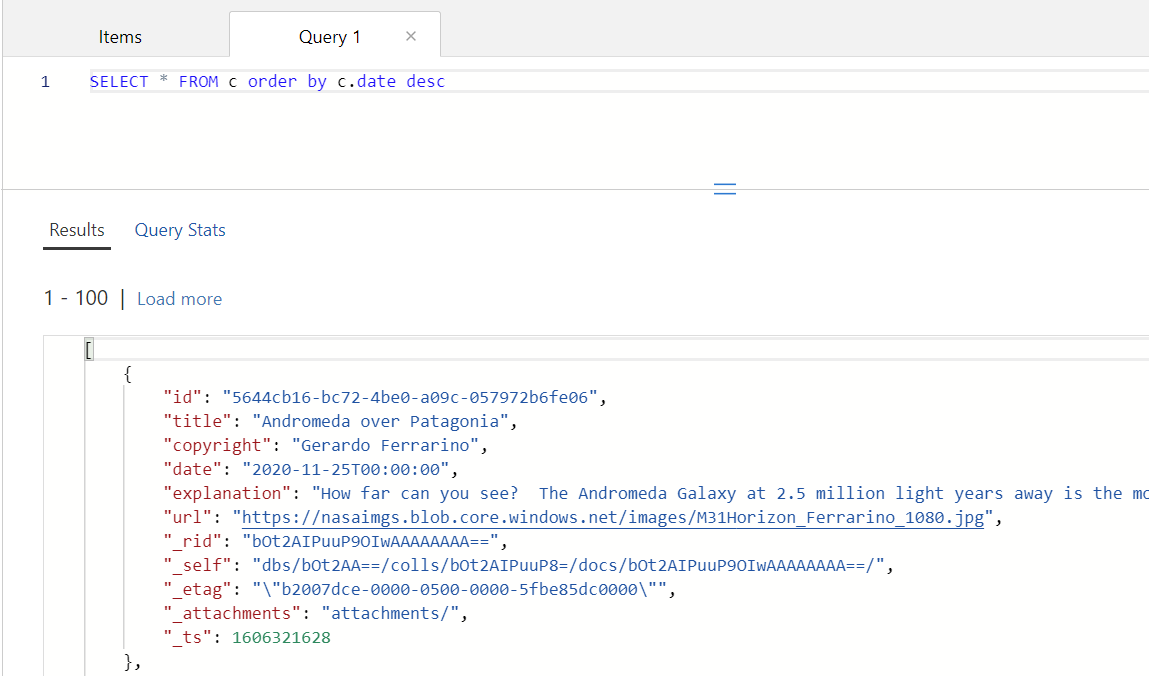Click the copyright value "Gerardo Ferrarino"

[385, 445]
